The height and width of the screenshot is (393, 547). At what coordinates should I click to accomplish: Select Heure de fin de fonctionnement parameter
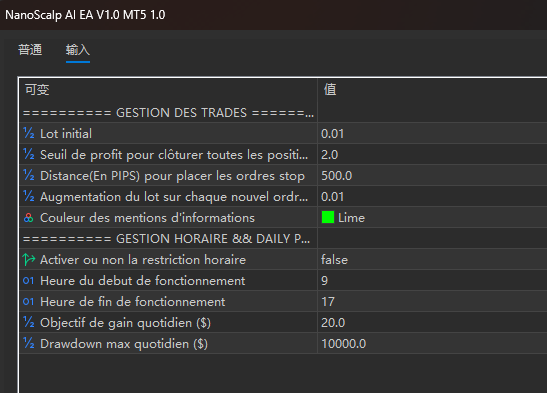[x=133, y=302]
